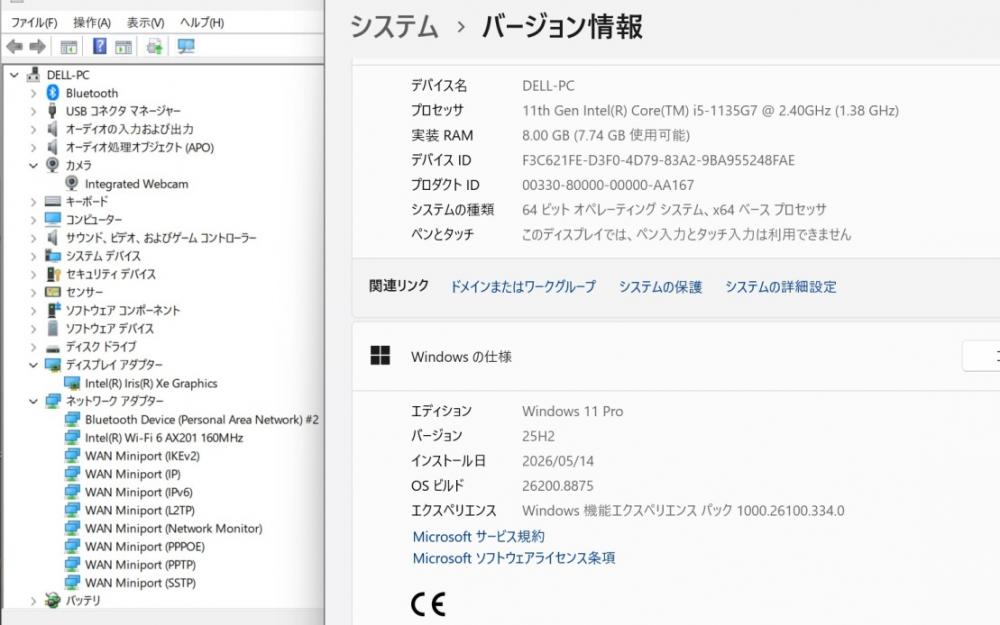Screen dimensions: 1000x625
Task: Expand the ディスク ドライブ category
Action: click(x=33, y=348)
